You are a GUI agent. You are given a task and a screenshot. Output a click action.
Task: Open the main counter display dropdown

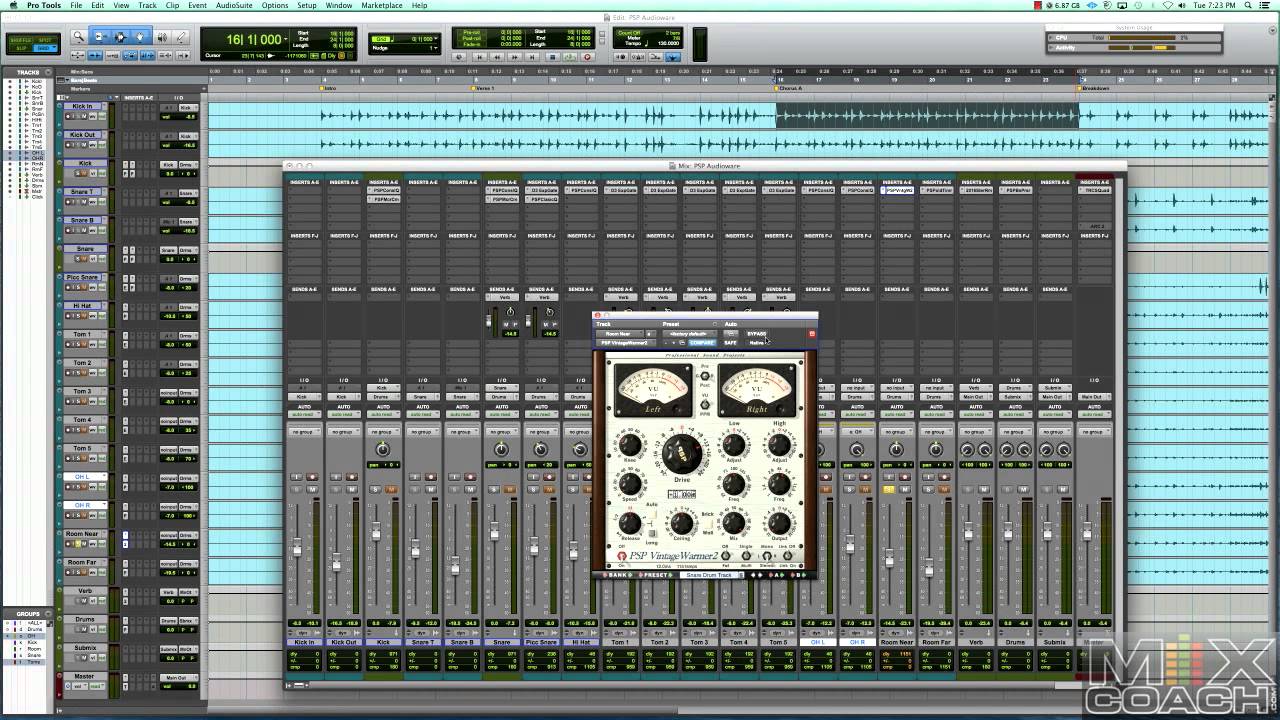(x=286, y=39)
